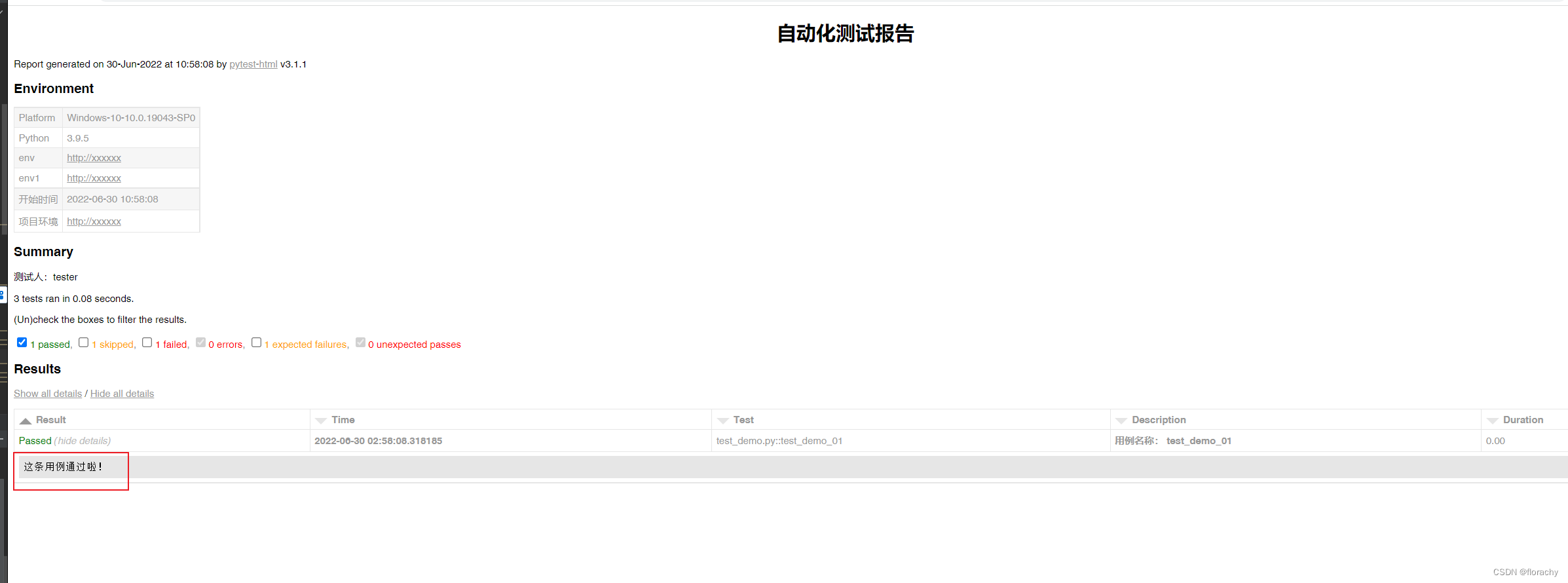1568x583 pixels.
Task: Click the 用例名称: test_demo_01 description cell
Action: 1296,441
